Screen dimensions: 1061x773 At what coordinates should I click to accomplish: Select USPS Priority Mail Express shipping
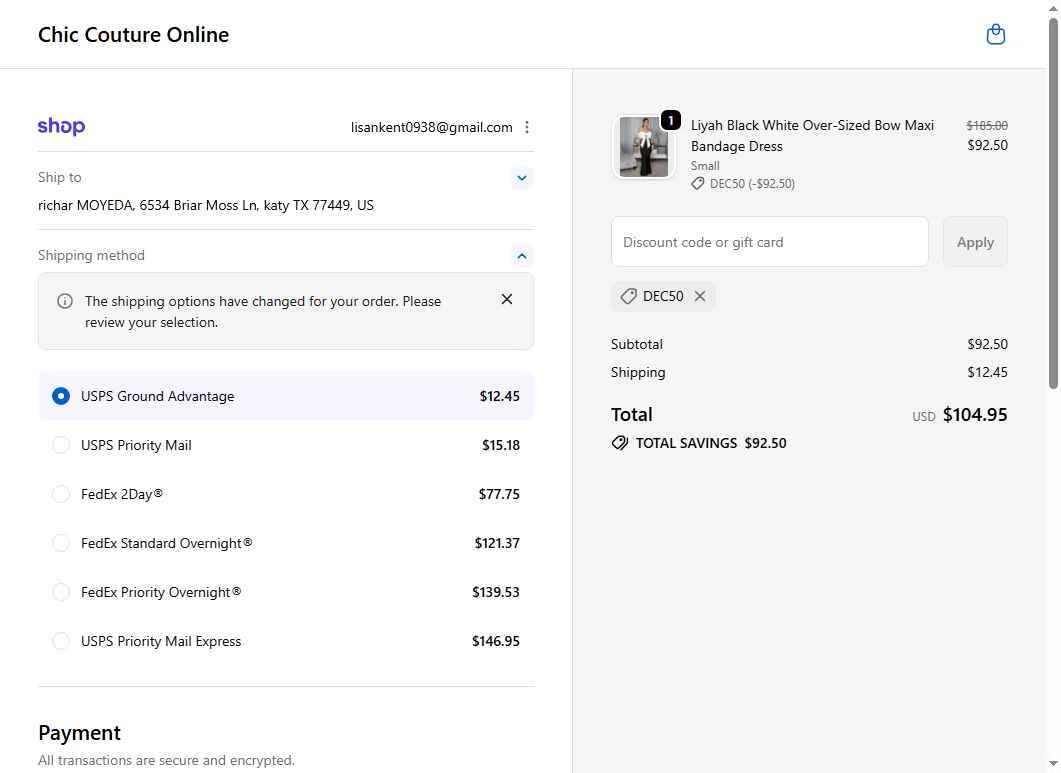point(286,641)
